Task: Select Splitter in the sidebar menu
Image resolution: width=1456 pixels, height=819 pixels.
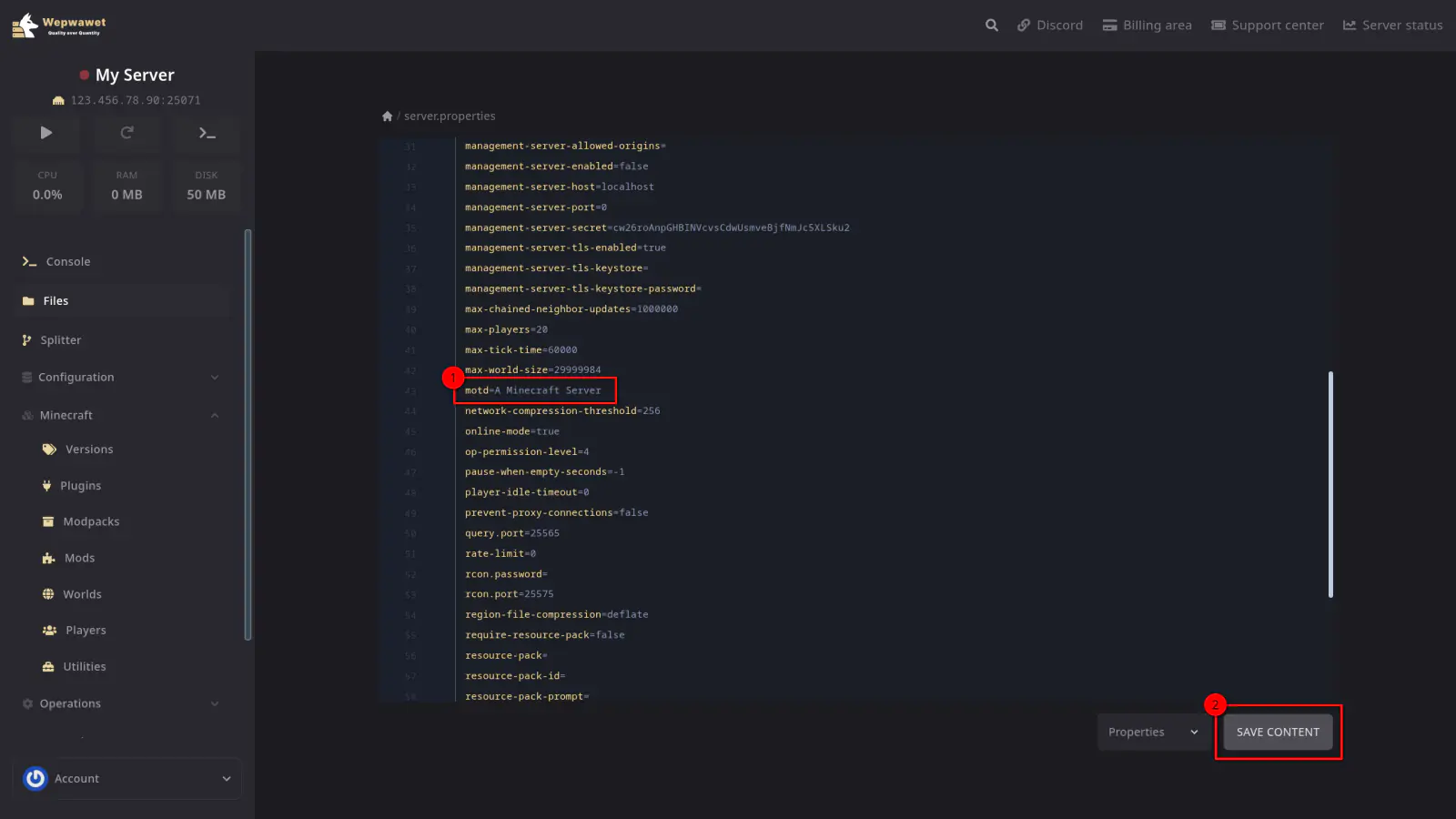Action: click(61, 340)
